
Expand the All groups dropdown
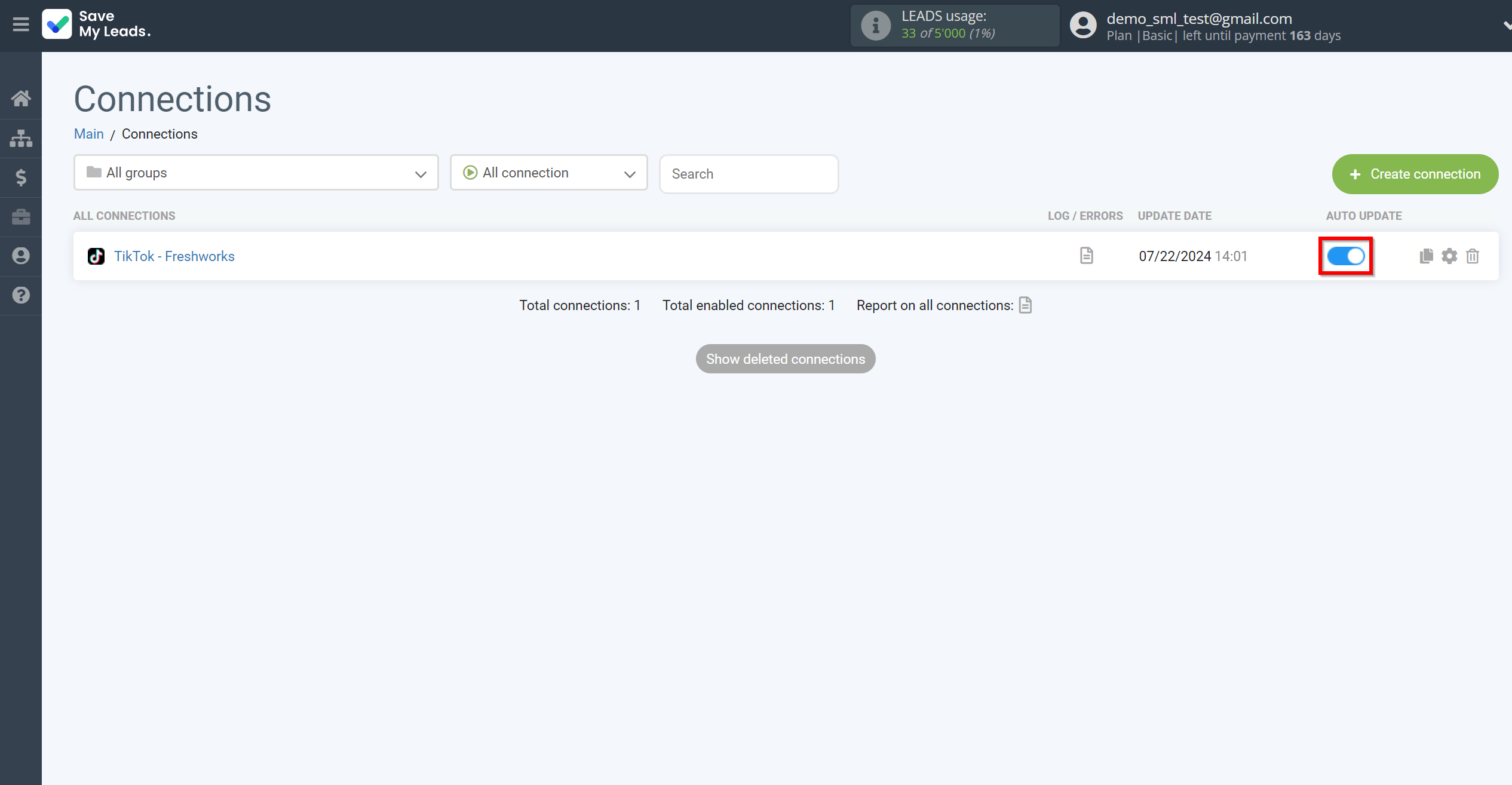pos(255,173)
